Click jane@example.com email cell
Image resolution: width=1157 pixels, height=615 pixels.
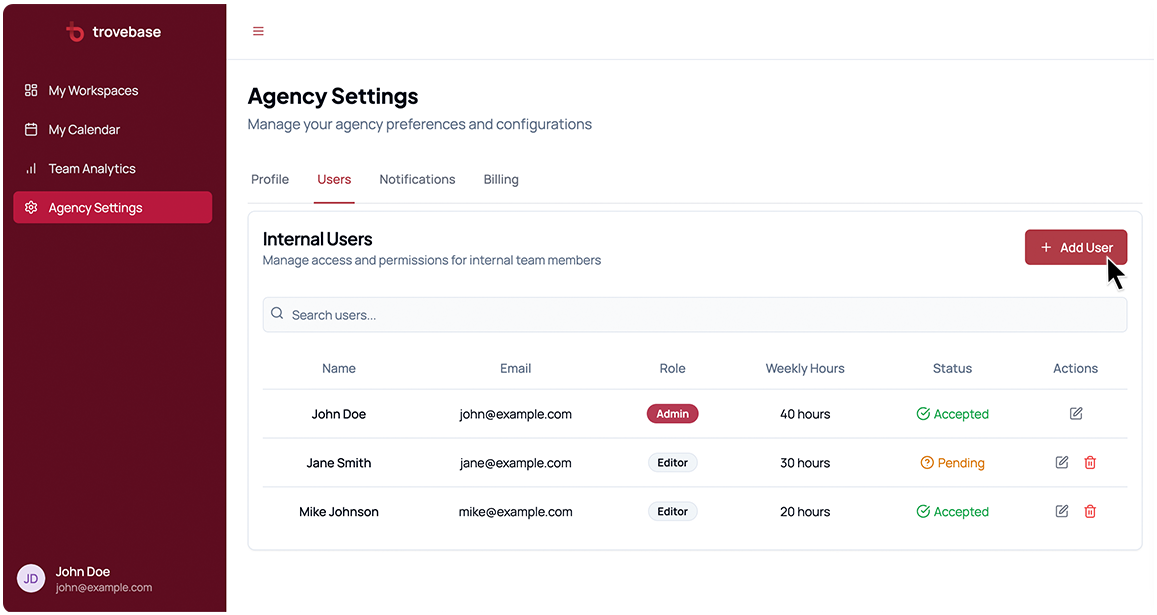coord(515,463)
